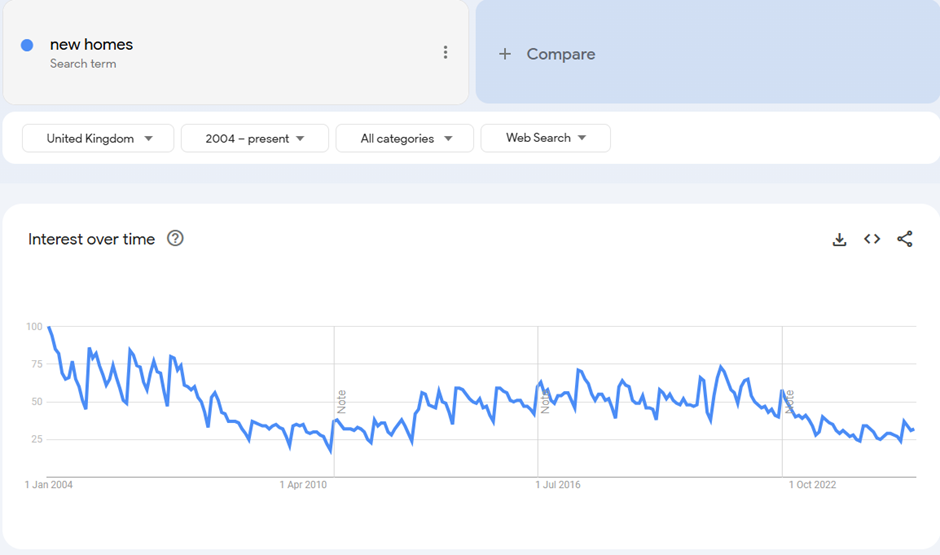
Task: Click the 1 Oct 2022 axis label
Action: [812, 485]
